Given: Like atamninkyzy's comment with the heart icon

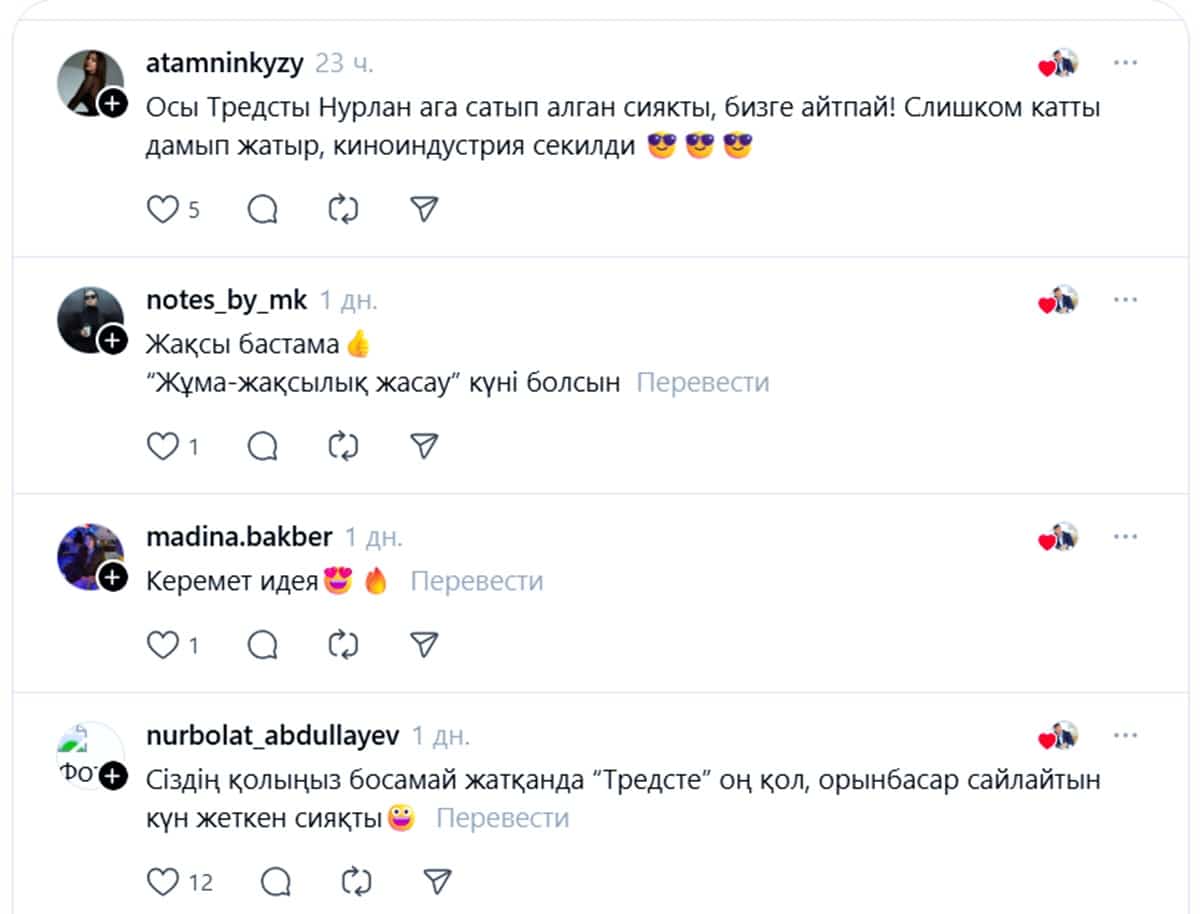Looking at the screenshot, I should tap(163, 208).
